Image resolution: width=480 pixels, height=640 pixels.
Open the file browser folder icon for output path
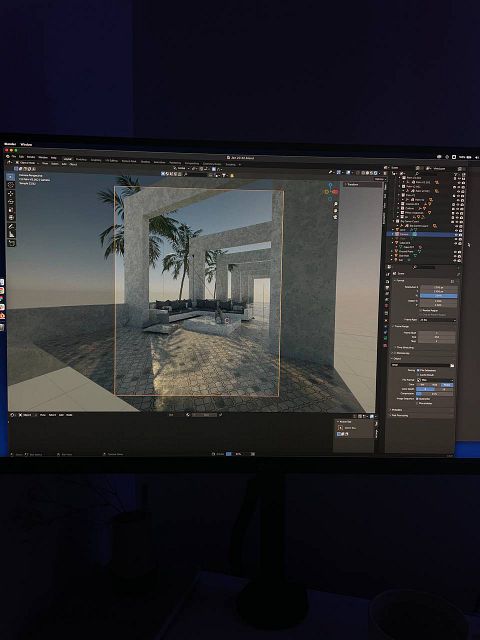[452, 365]
